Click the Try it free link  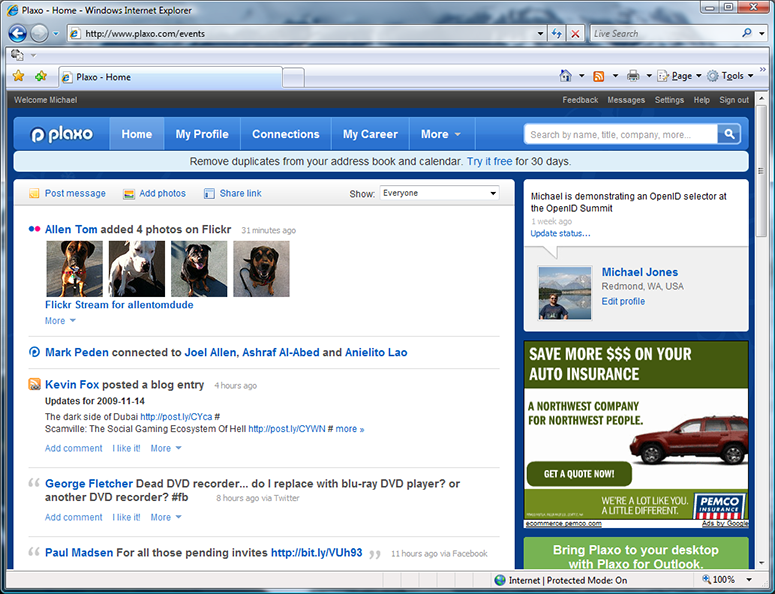click(x=489, y=161)
